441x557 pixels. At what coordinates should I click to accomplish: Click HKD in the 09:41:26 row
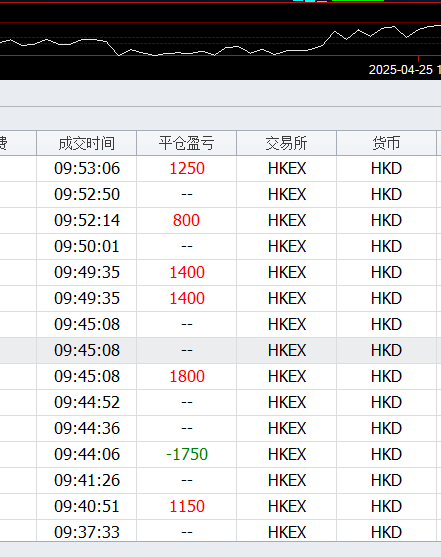point(386,480)
